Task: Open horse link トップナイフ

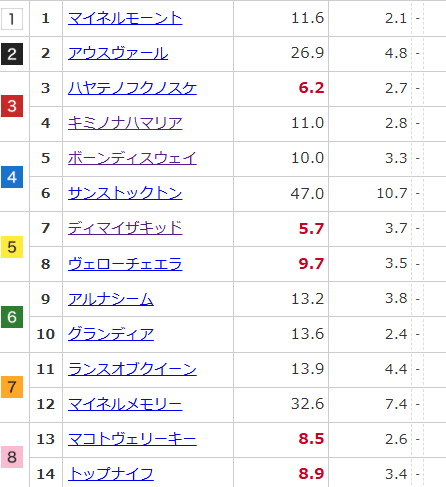Action: (111, 474)
